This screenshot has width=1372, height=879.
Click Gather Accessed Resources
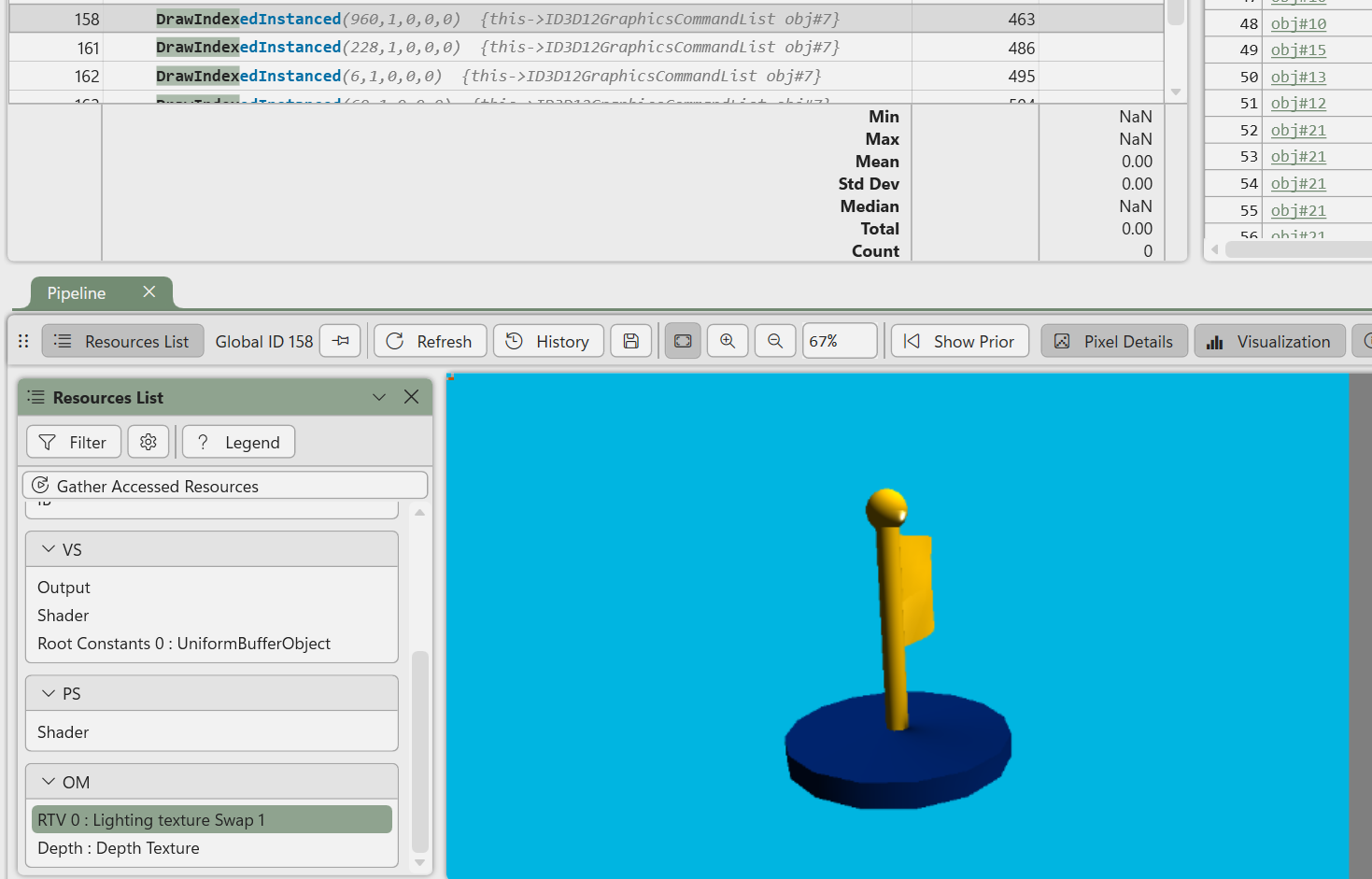point(225,486)
